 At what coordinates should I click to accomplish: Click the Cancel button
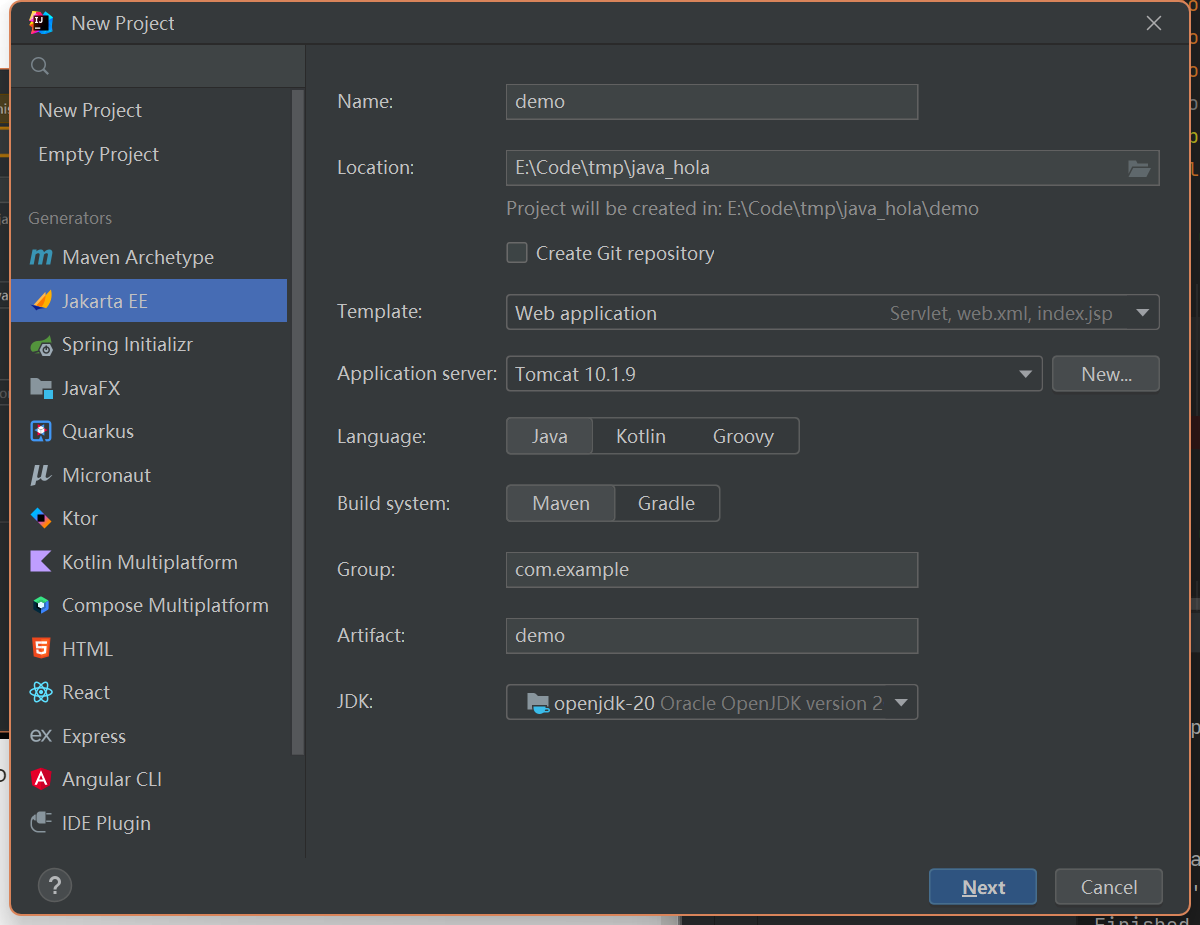(1109, 887)
